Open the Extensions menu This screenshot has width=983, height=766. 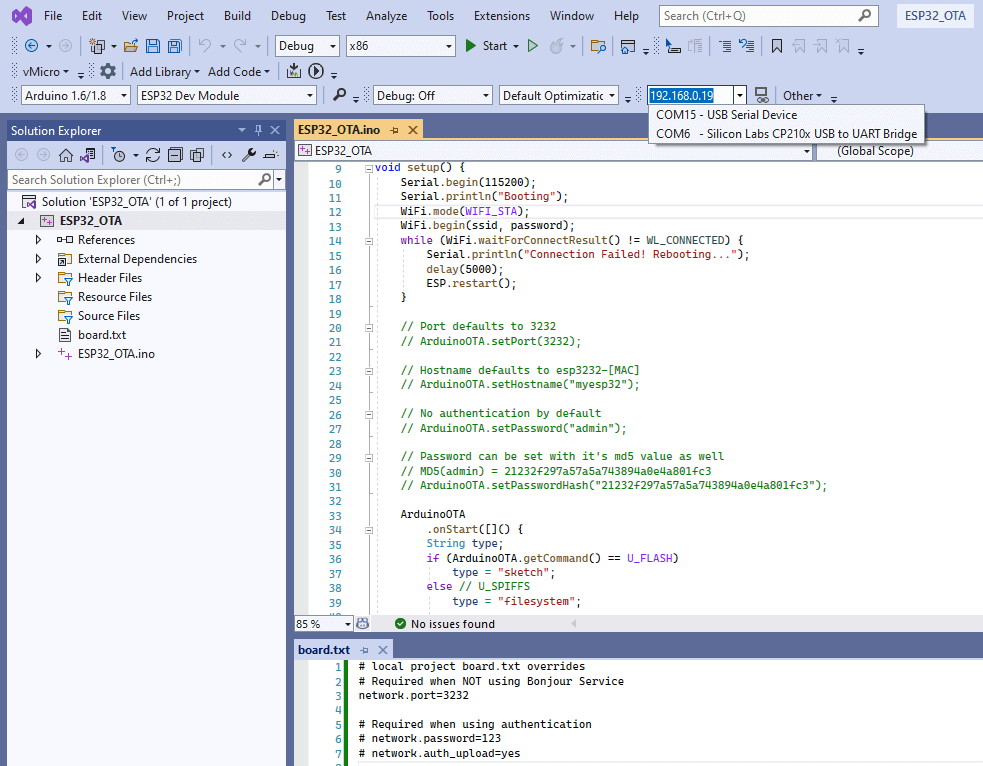tap(502, 16)
